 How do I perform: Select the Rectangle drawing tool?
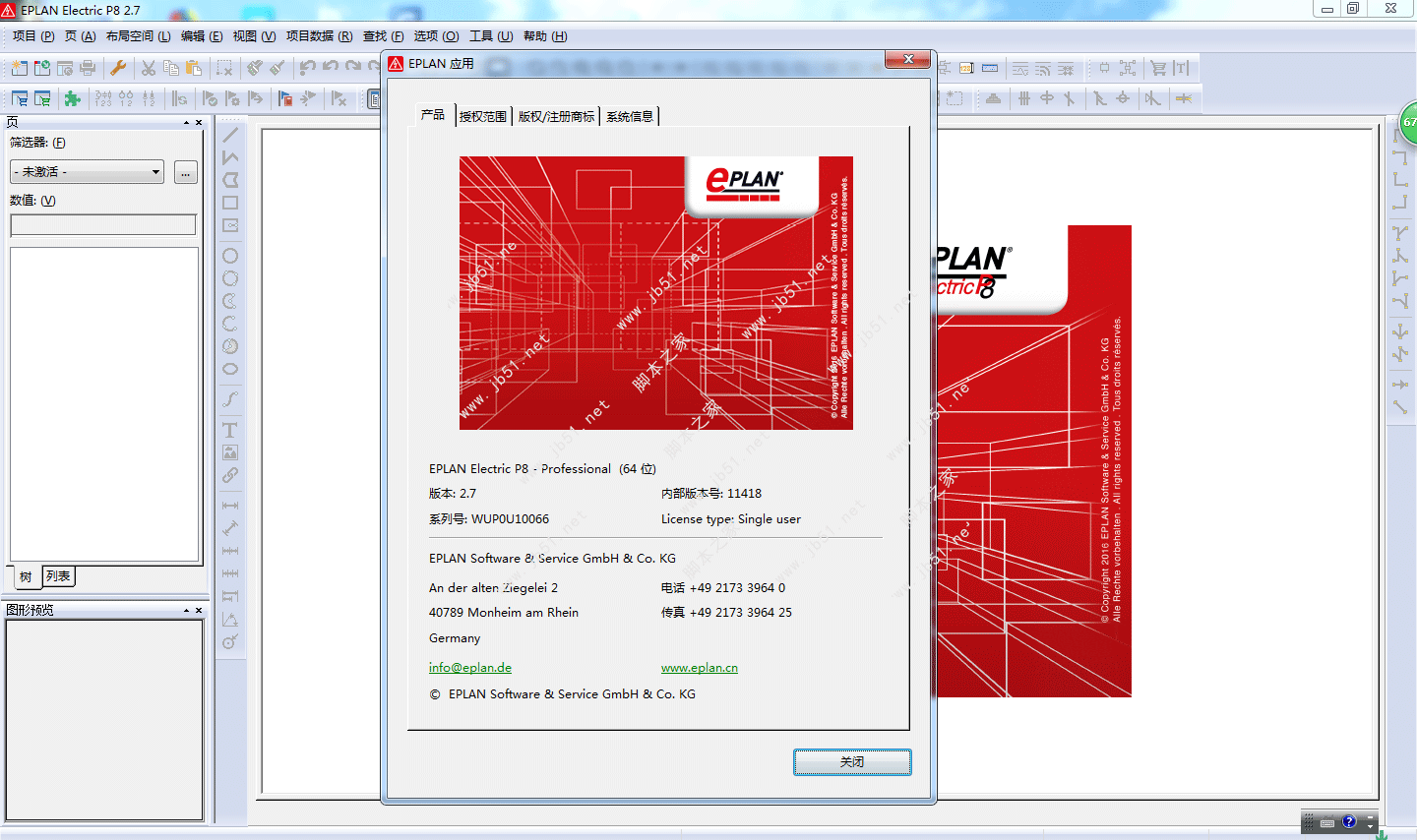click(230, 203)
